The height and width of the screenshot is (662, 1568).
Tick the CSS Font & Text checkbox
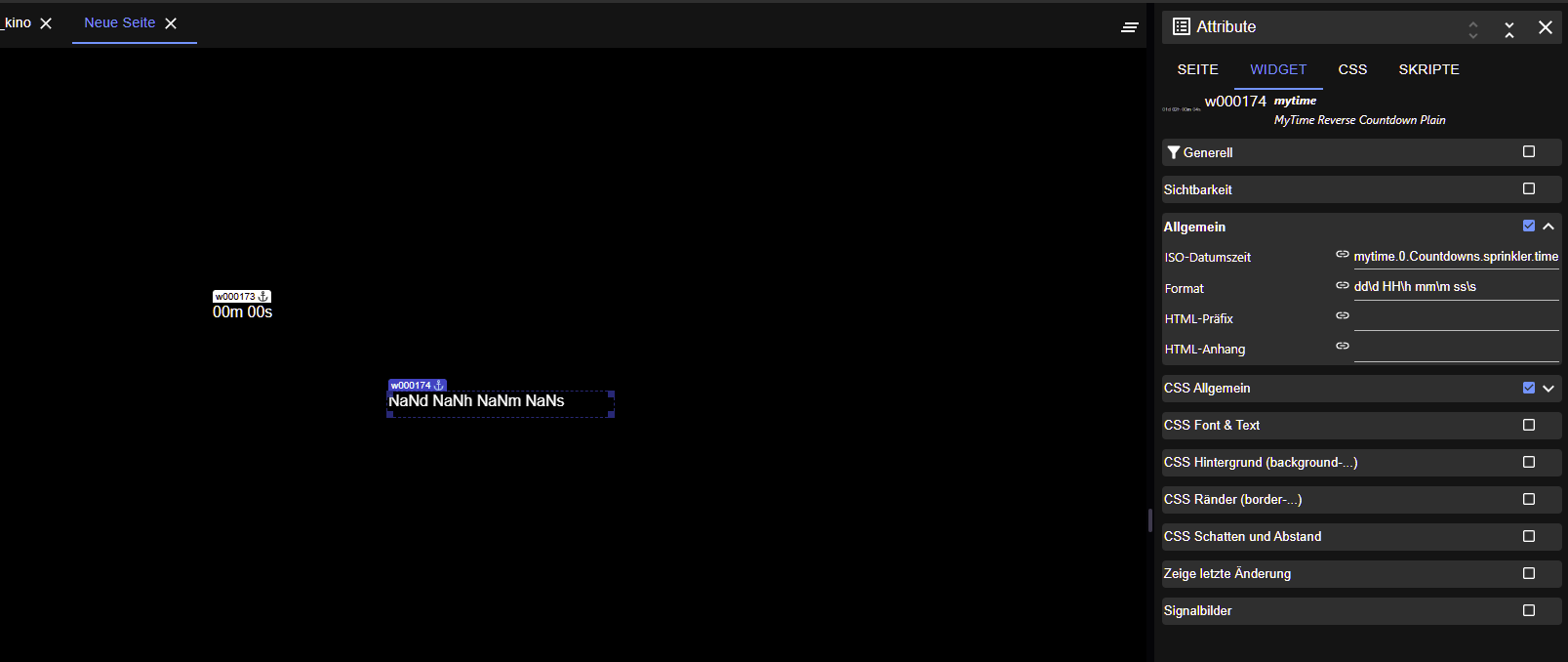1529,425
